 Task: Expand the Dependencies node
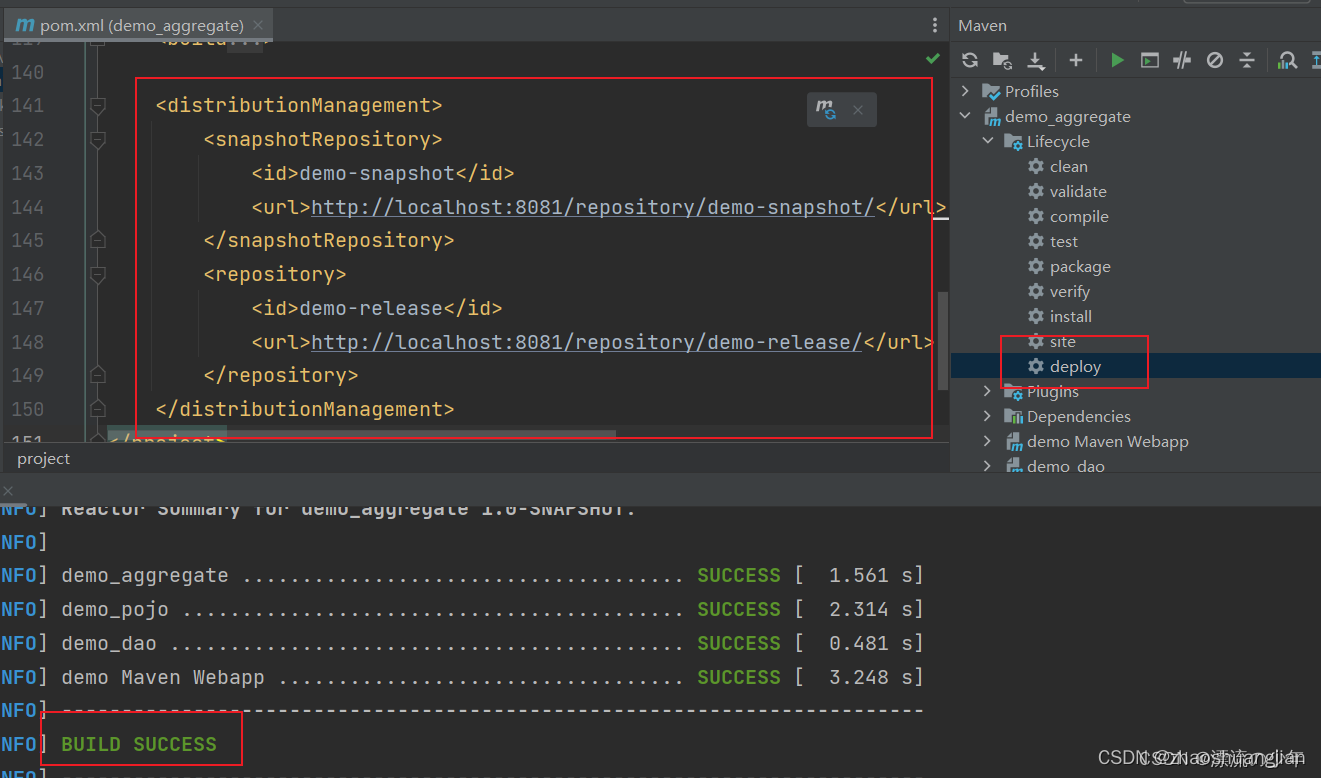pos(988,416)
